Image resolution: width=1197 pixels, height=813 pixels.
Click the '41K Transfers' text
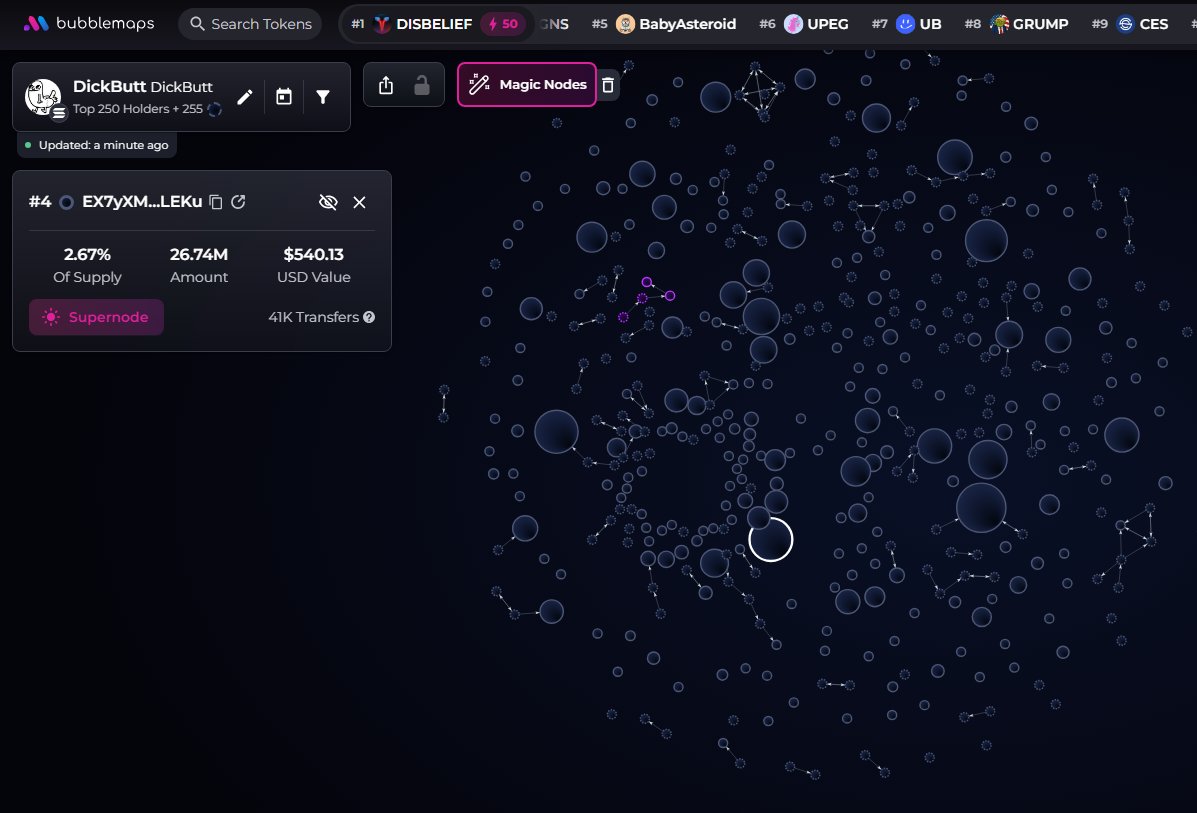click(314, 317)
